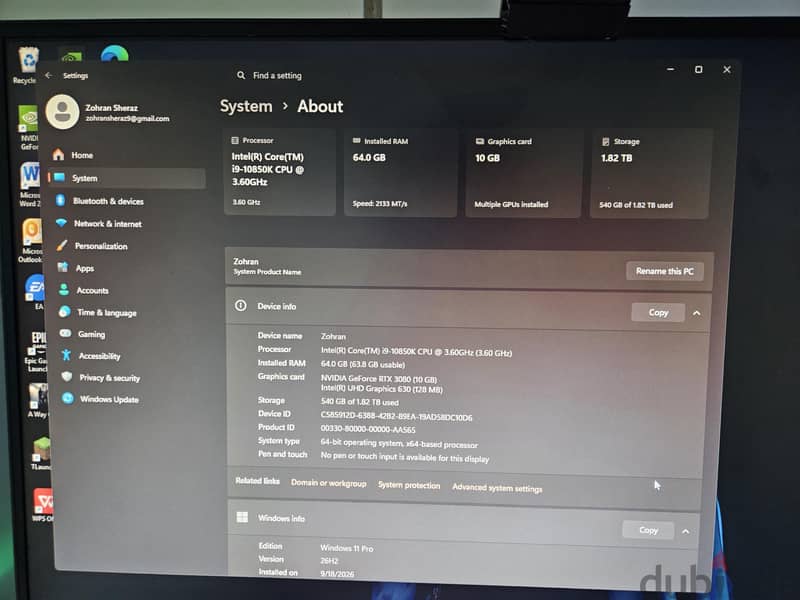Copy the Device info details
This screenshot has width=800, height=600.
658,312
